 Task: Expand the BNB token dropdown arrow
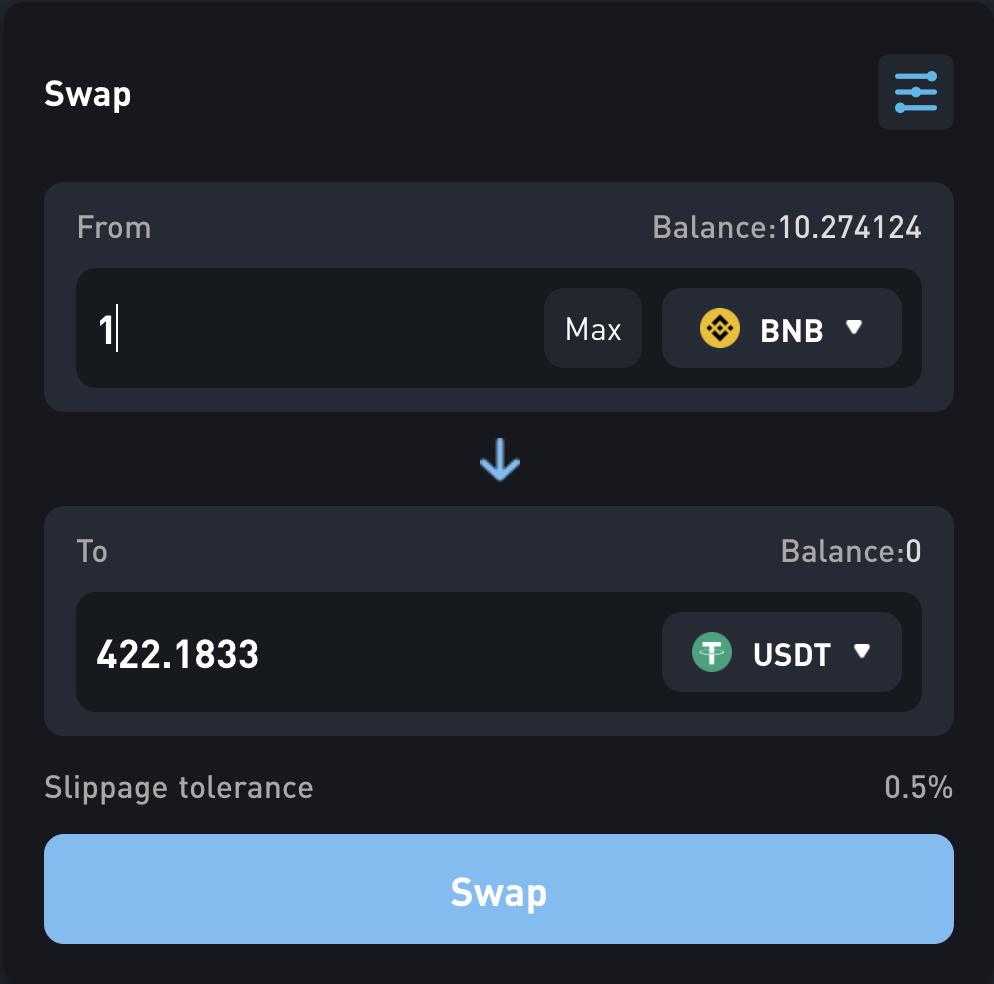click(854, 327)
